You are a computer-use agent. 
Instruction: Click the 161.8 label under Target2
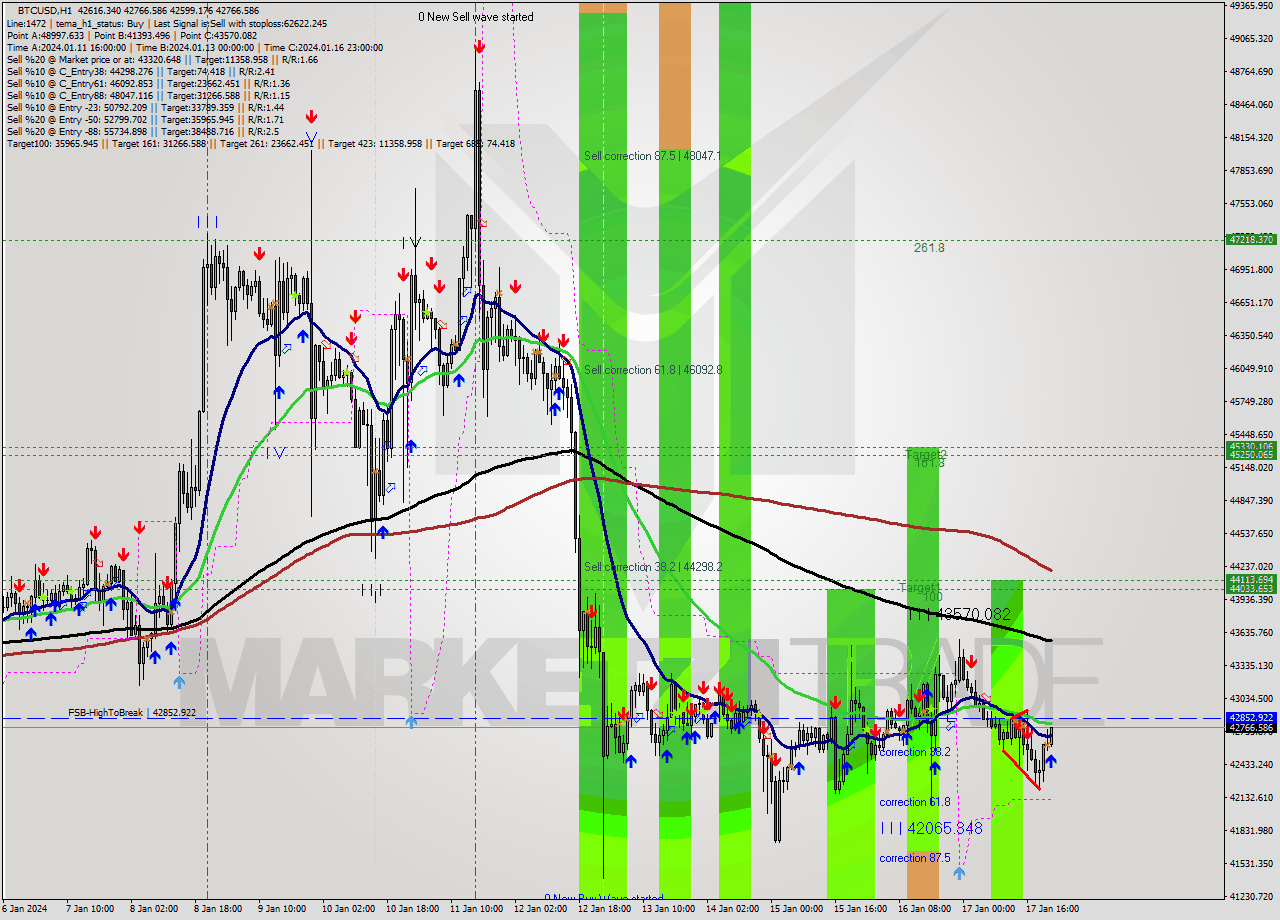tap(929, 462)
